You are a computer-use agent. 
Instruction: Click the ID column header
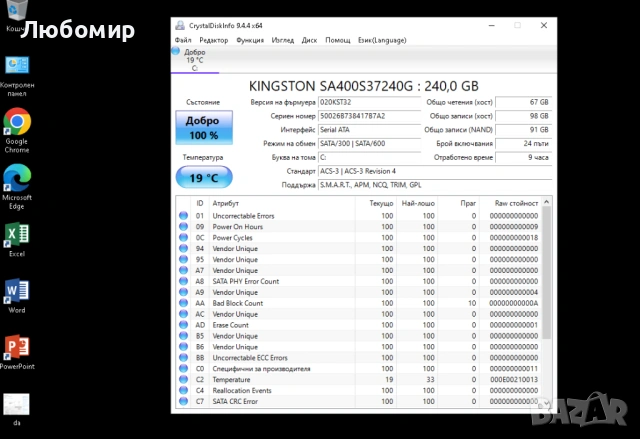200,203
